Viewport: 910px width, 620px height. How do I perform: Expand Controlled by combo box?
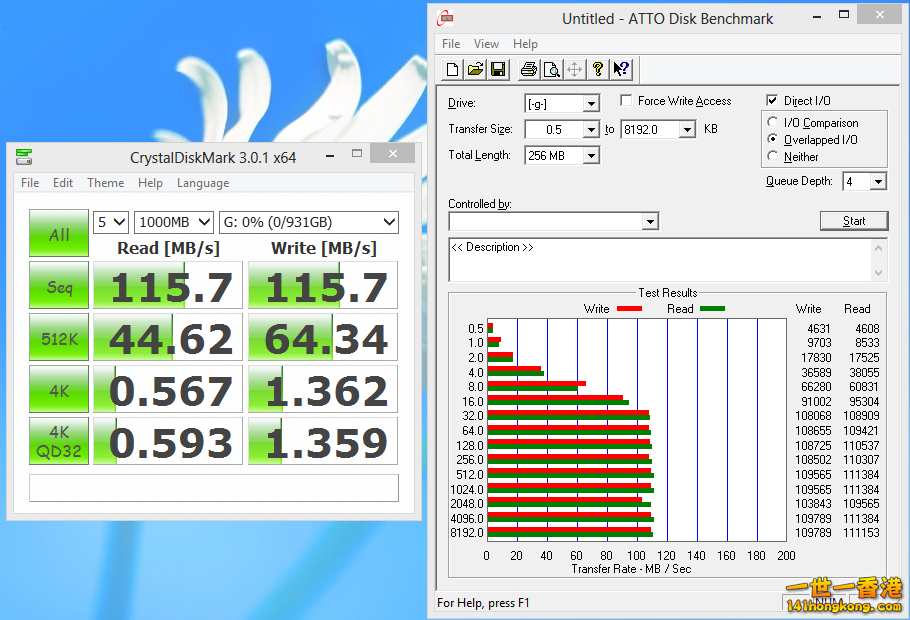pyautogui.click(x=650, y=221)
